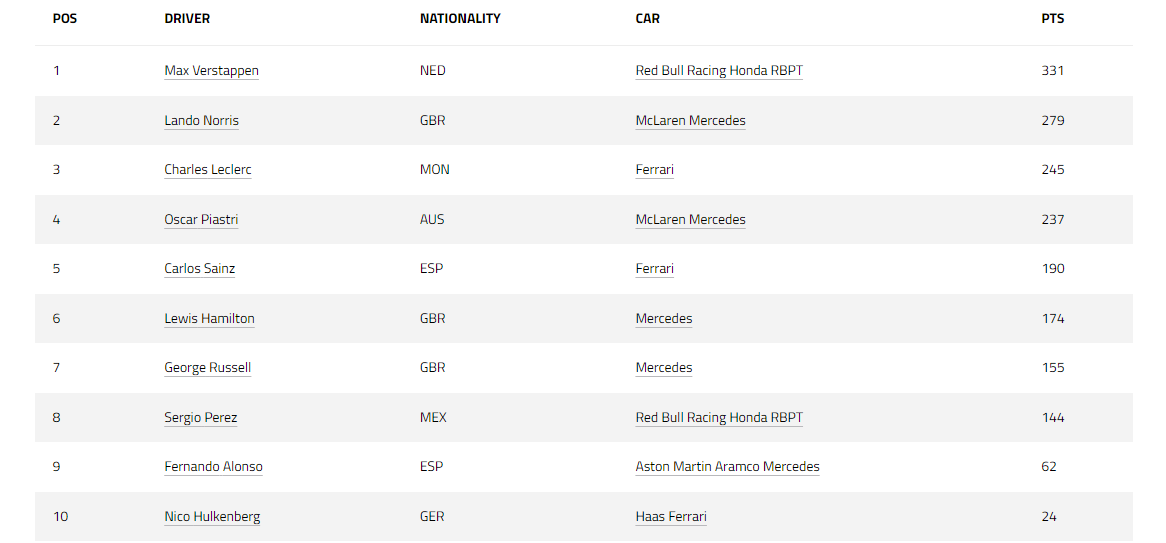The height and width of the screenshot is (543, 1166).
Task: Open Mercedes link in Hamilton row
Action: pos(663,319)
